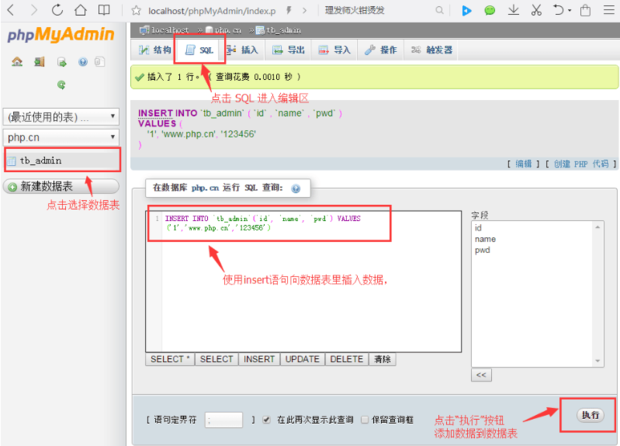The image size is (620, 446).
Task: Open the recently used tables dropdown
Action: click(x=61, y=117)
